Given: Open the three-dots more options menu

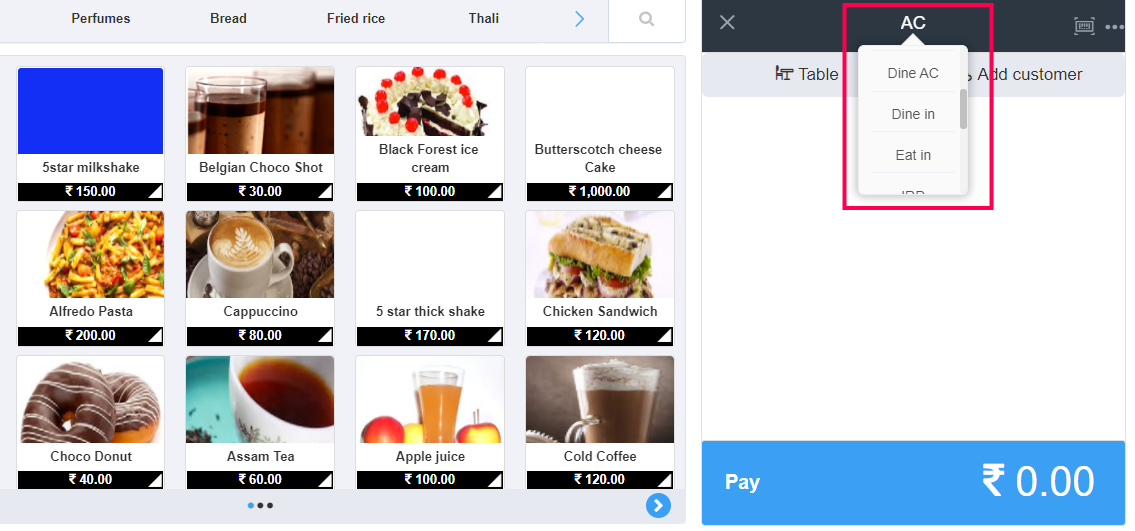Looking at the screenshot, I should (1115, 27).
